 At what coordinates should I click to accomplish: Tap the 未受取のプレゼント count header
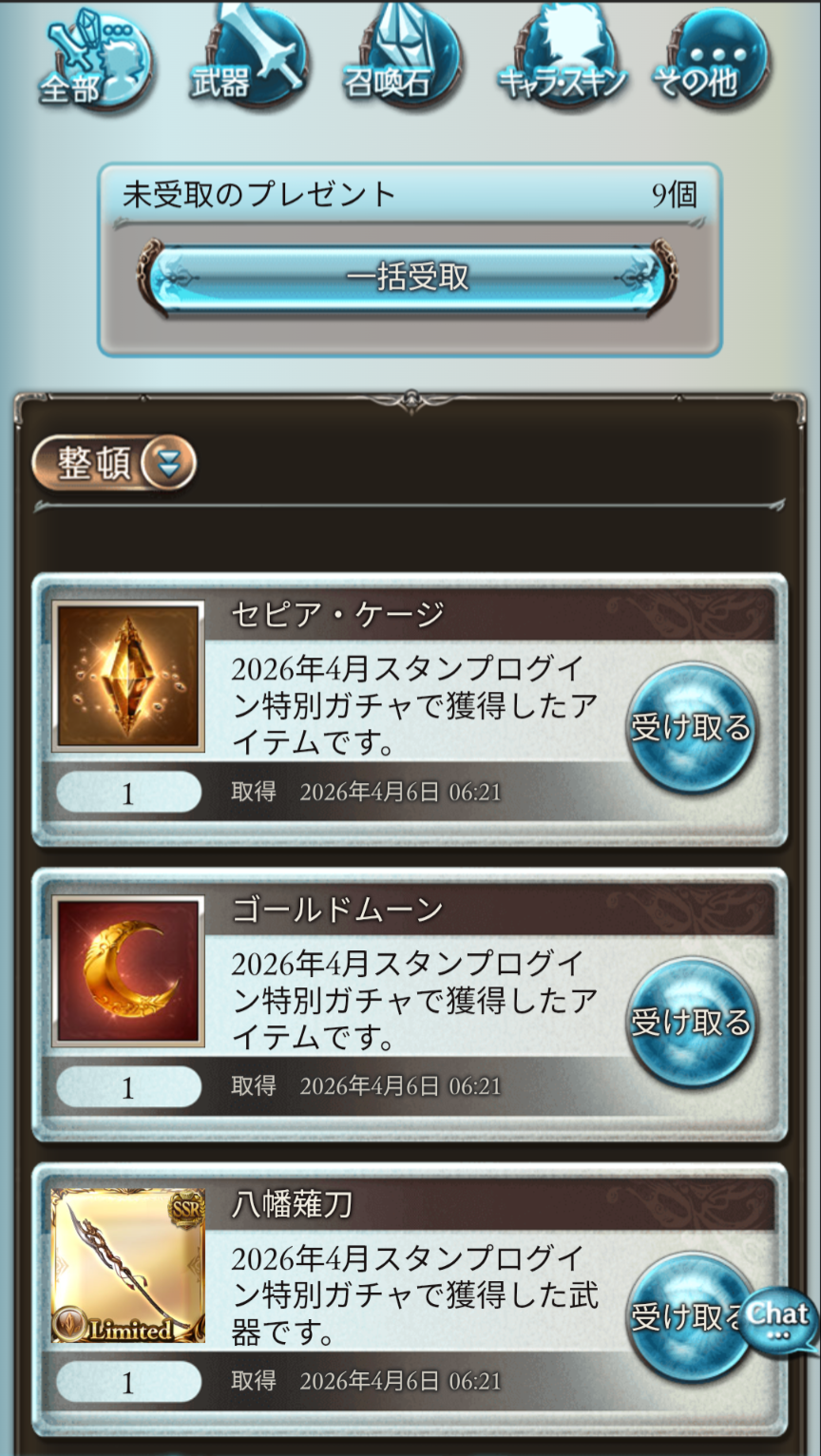click(410, 195)
